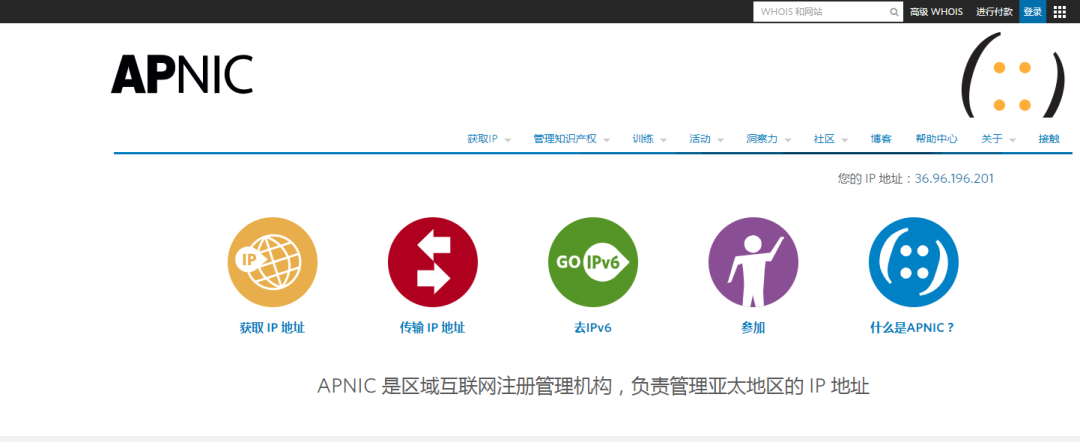Viewport: 1080px width, 442px height.
Task: Open the apps grid icon
Action: click(x=1059, y=12)
